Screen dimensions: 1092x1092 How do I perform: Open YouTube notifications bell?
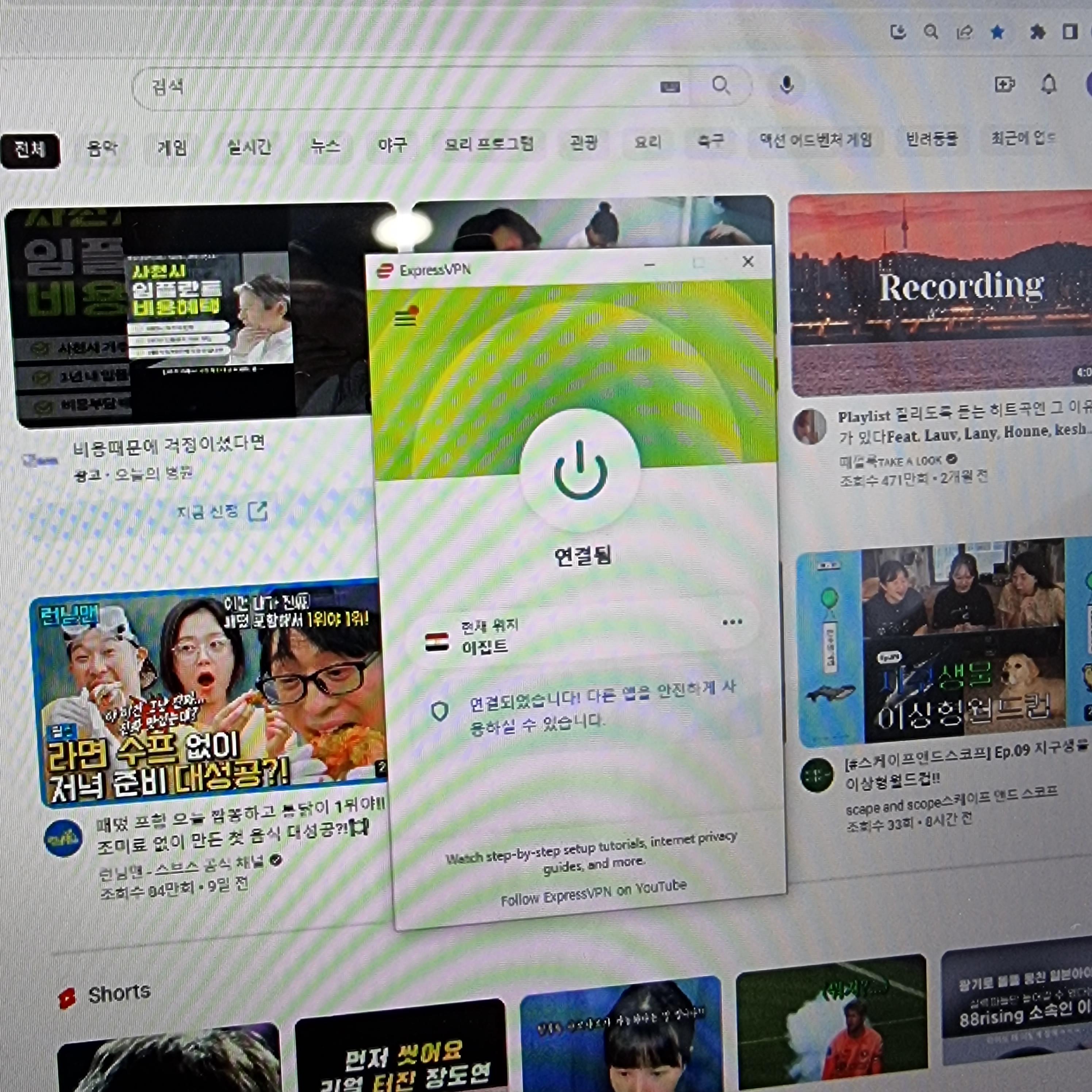(1049, 85)
